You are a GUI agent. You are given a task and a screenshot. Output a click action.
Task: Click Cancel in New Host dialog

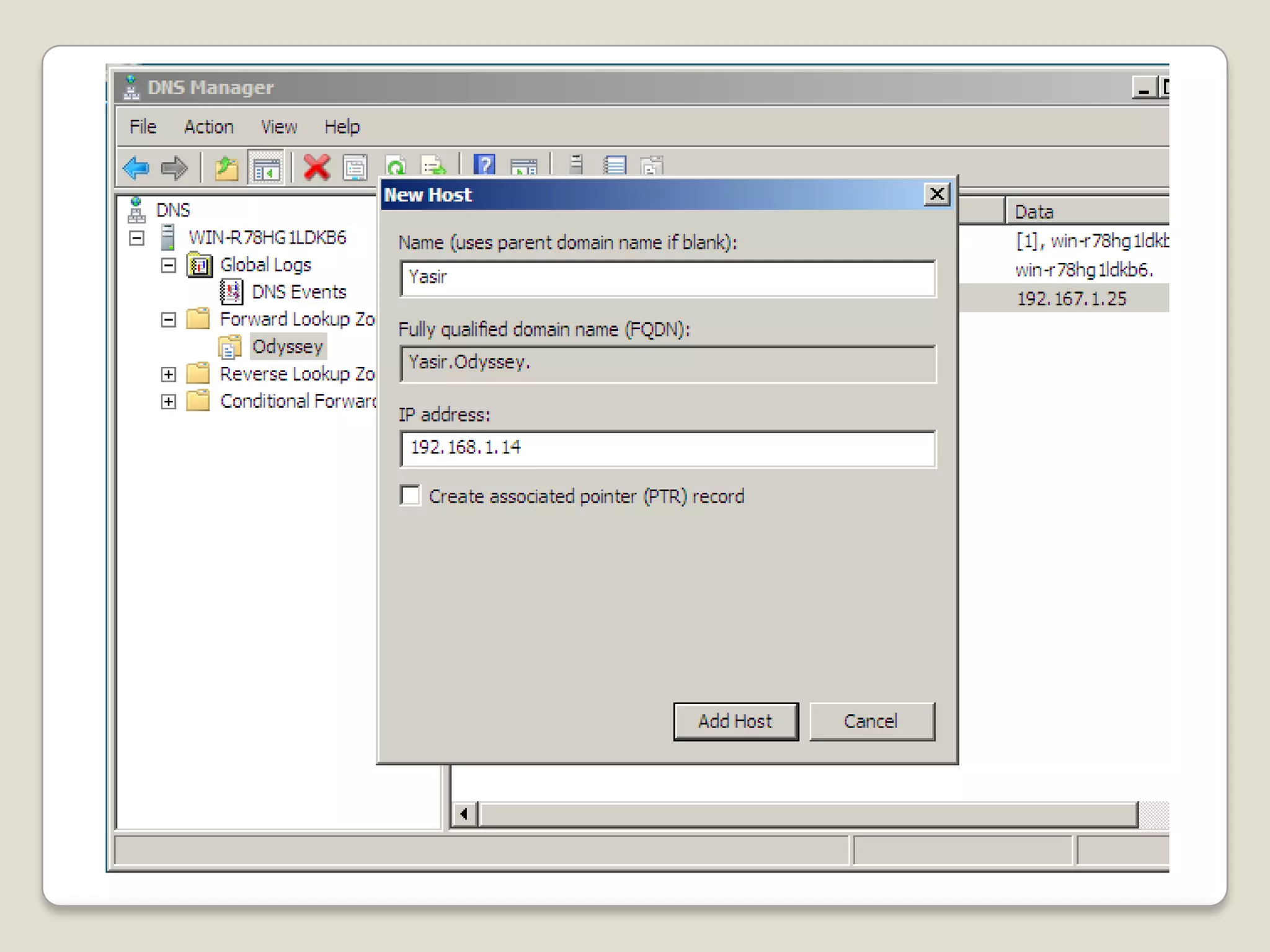point(871,721)
